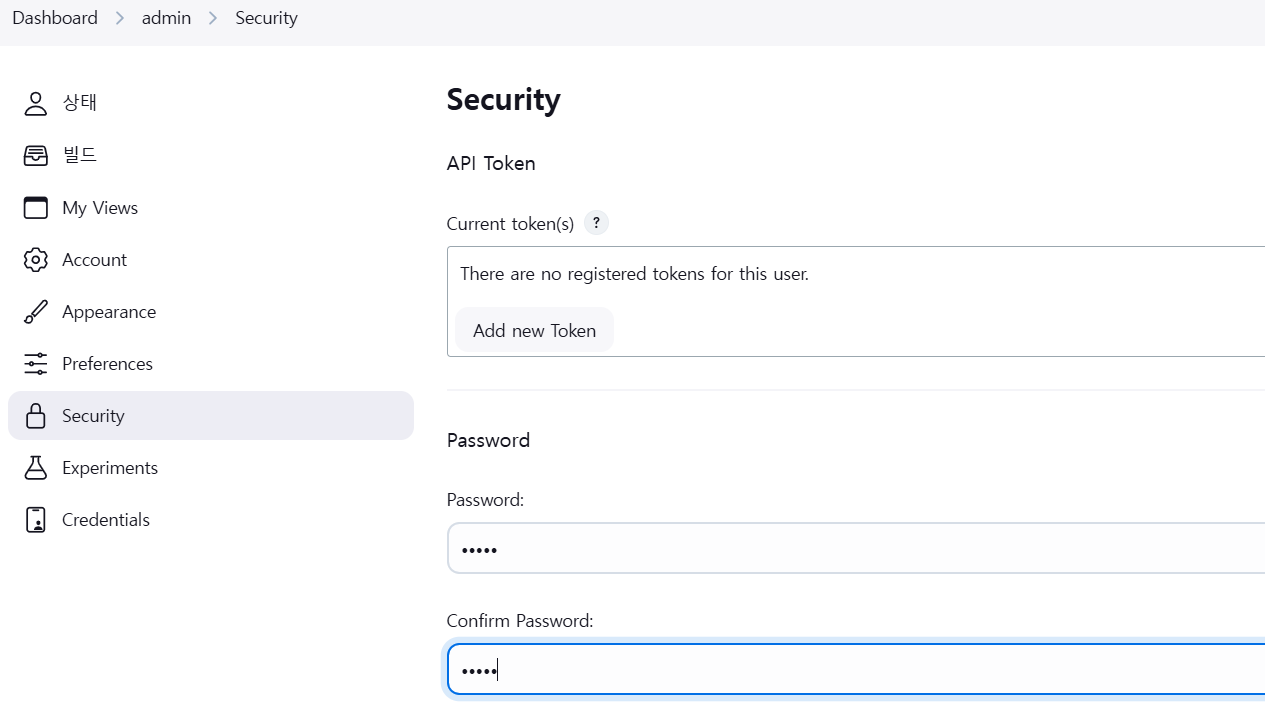Click the My Views window icon
This screenshot has width=1265, height=726.
(36, 207)
